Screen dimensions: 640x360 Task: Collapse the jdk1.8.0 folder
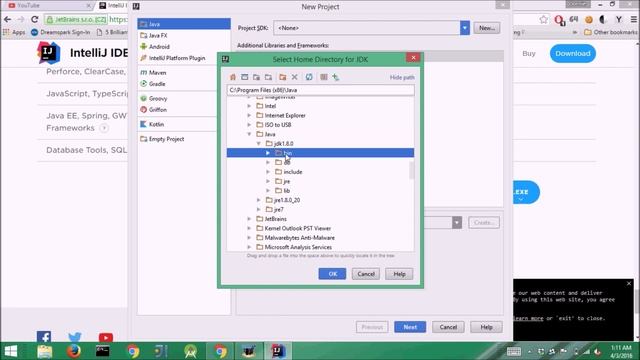coord(259,144)
